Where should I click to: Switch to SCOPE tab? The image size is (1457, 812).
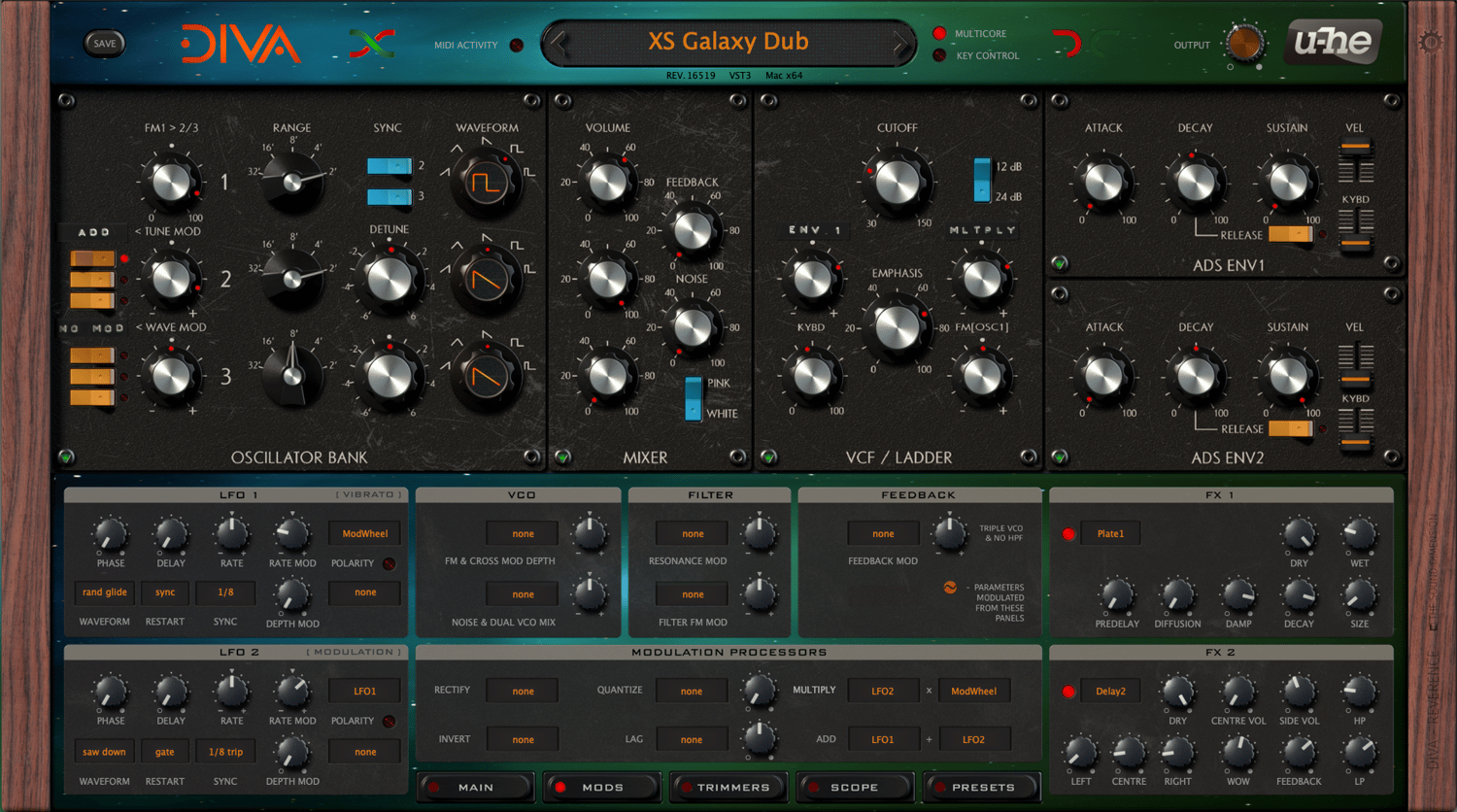tap(855, 788)
